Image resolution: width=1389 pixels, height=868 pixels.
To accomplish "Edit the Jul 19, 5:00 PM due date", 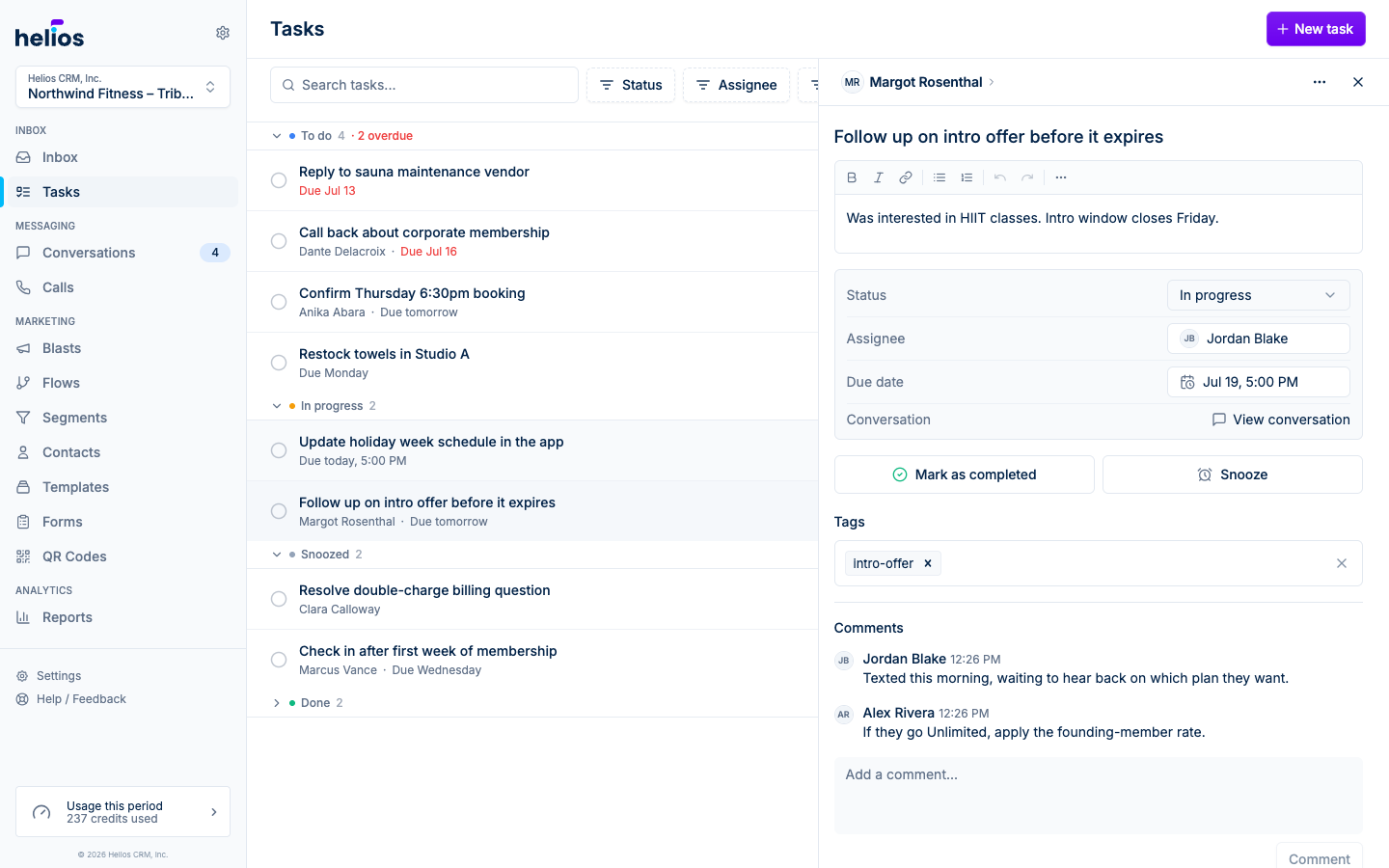I will click(x=1258, y=382).
